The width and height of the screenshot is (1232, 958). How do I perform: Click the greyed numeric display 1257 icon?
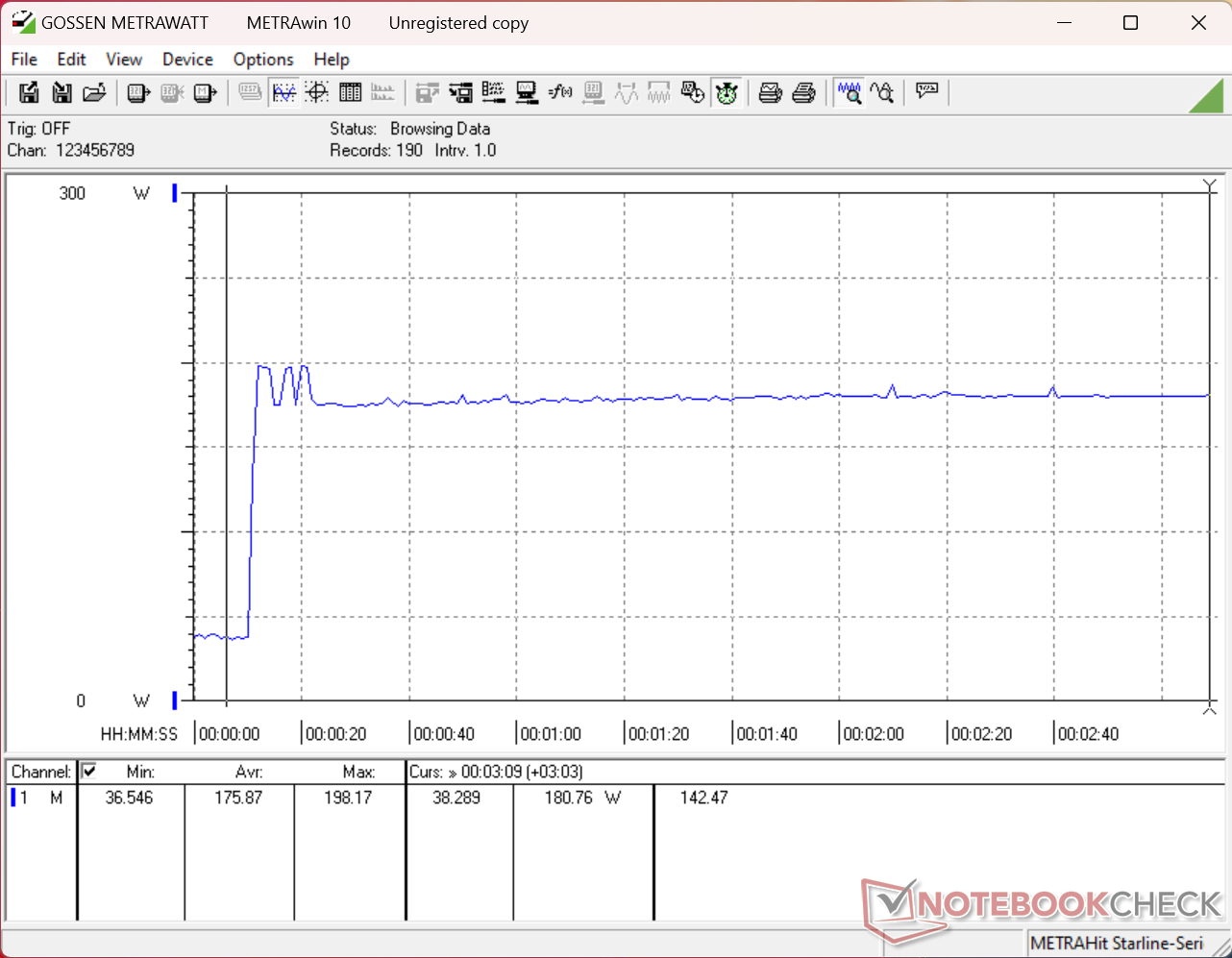250,92
